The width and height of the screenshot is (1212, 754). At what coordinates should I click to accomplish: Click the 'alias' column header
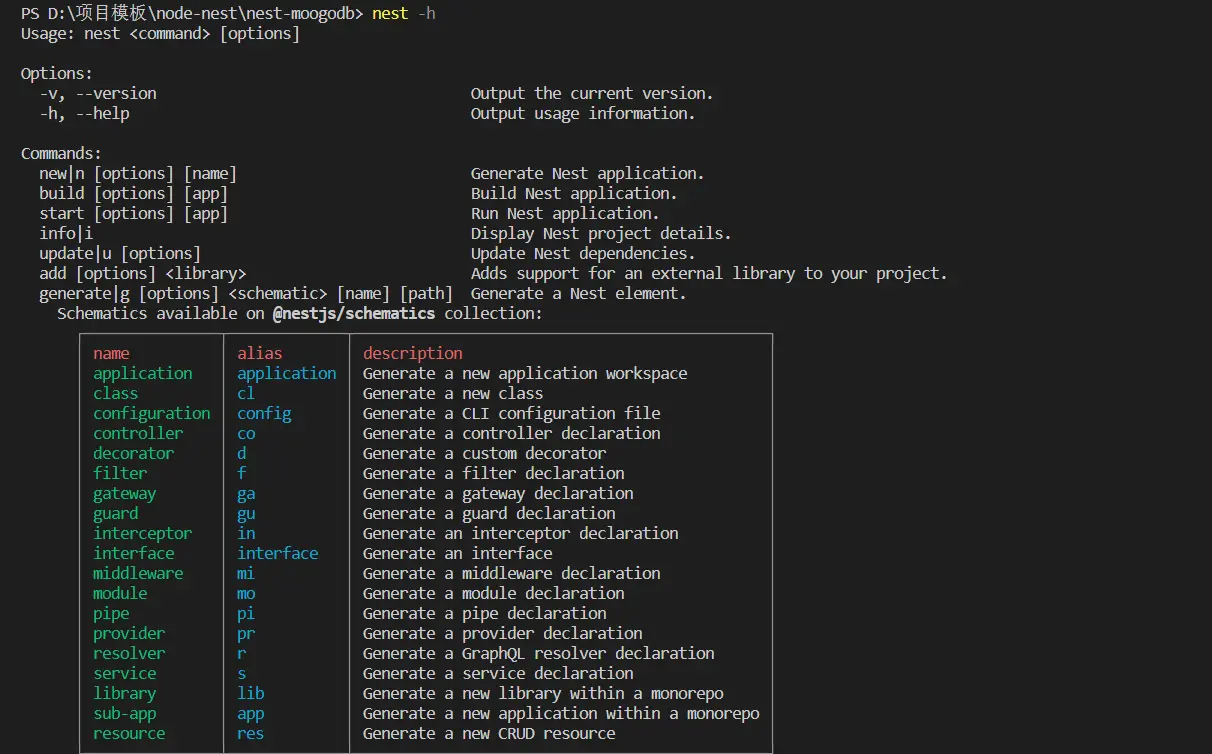[260, 353]
